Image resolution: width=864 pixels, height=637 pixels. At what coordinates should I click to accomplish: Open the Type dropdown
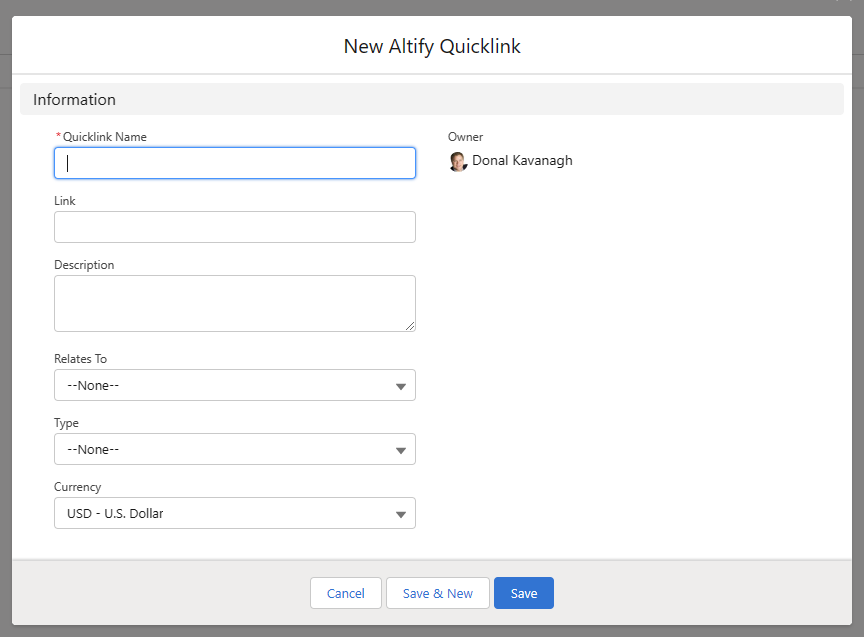tap(235, 449)
